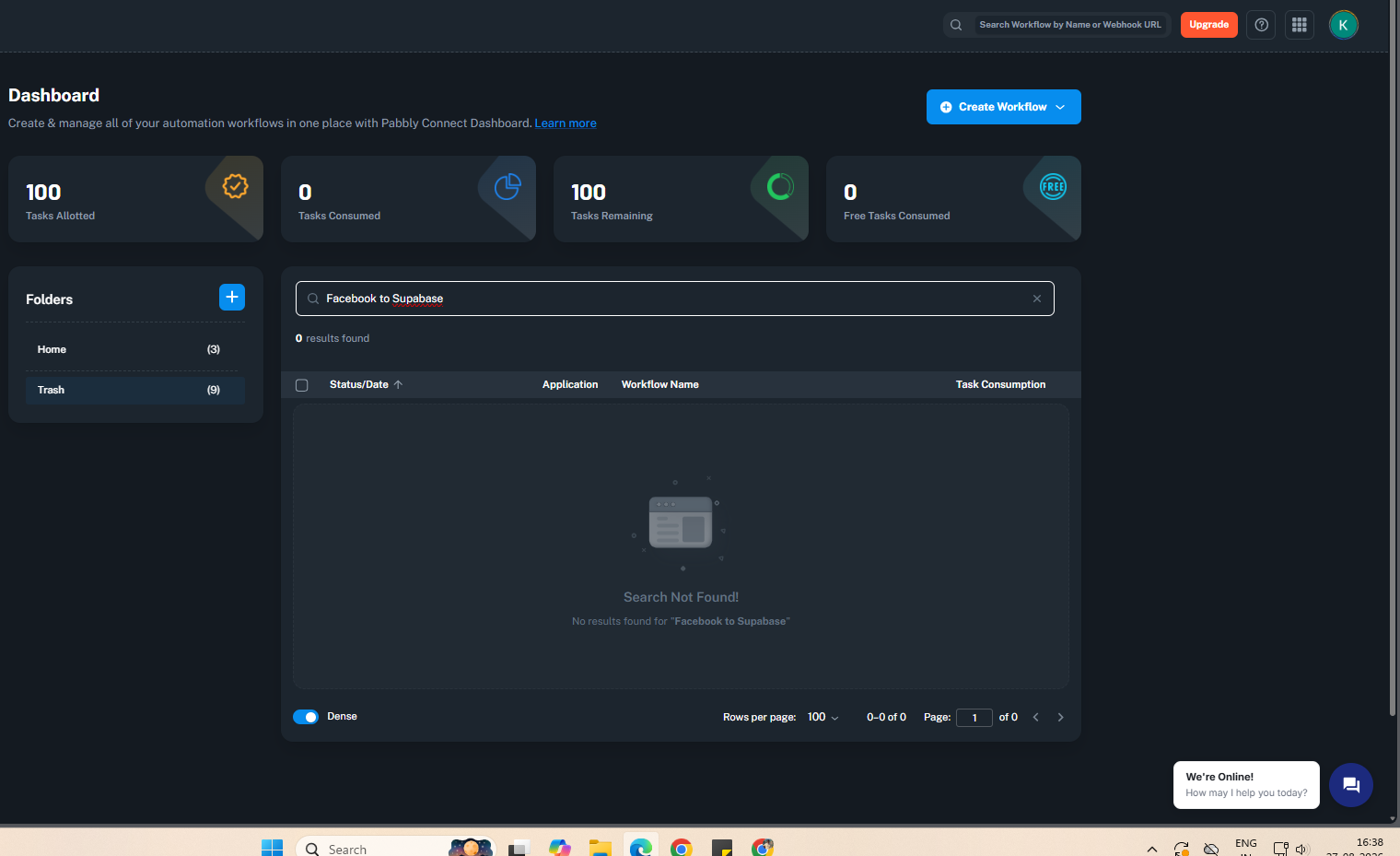This screenshot has height=856, width=1400.
Task: Open the Rows per page dropdown
Action: 823,717
